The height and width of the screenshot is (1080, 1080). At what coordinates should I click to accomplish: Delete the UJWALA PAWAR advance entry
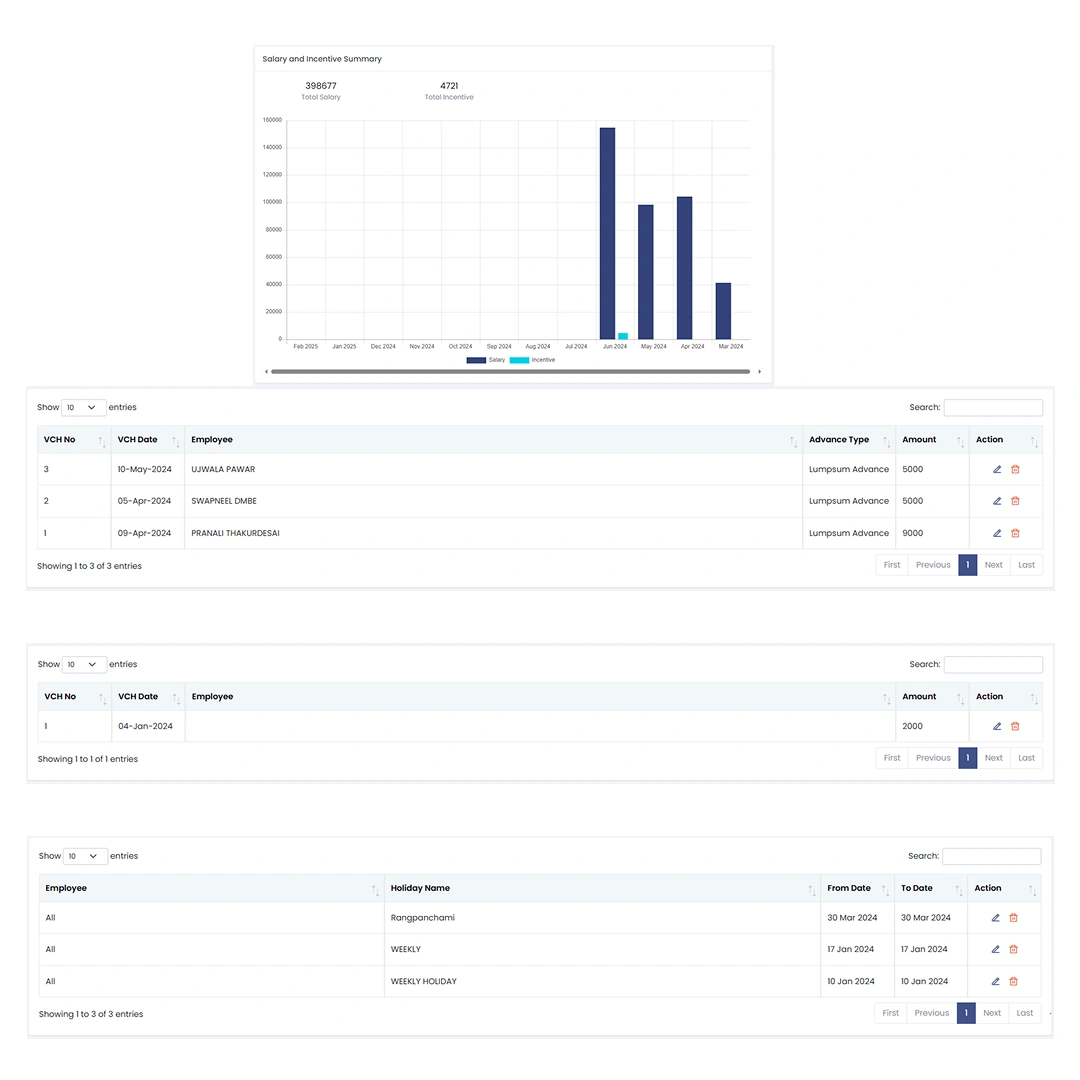(x=1015, y=469)
